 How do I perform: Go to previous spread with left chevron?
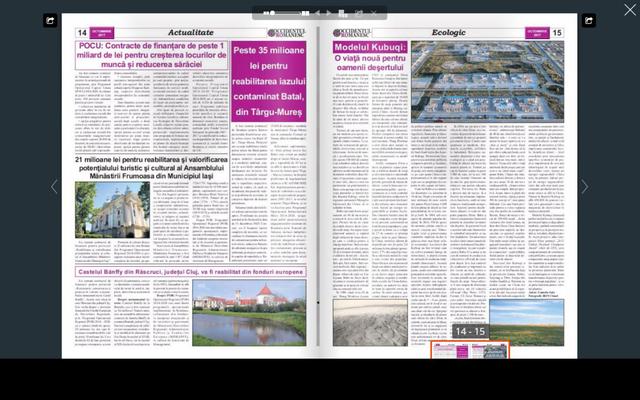click(x=54, y=187)
